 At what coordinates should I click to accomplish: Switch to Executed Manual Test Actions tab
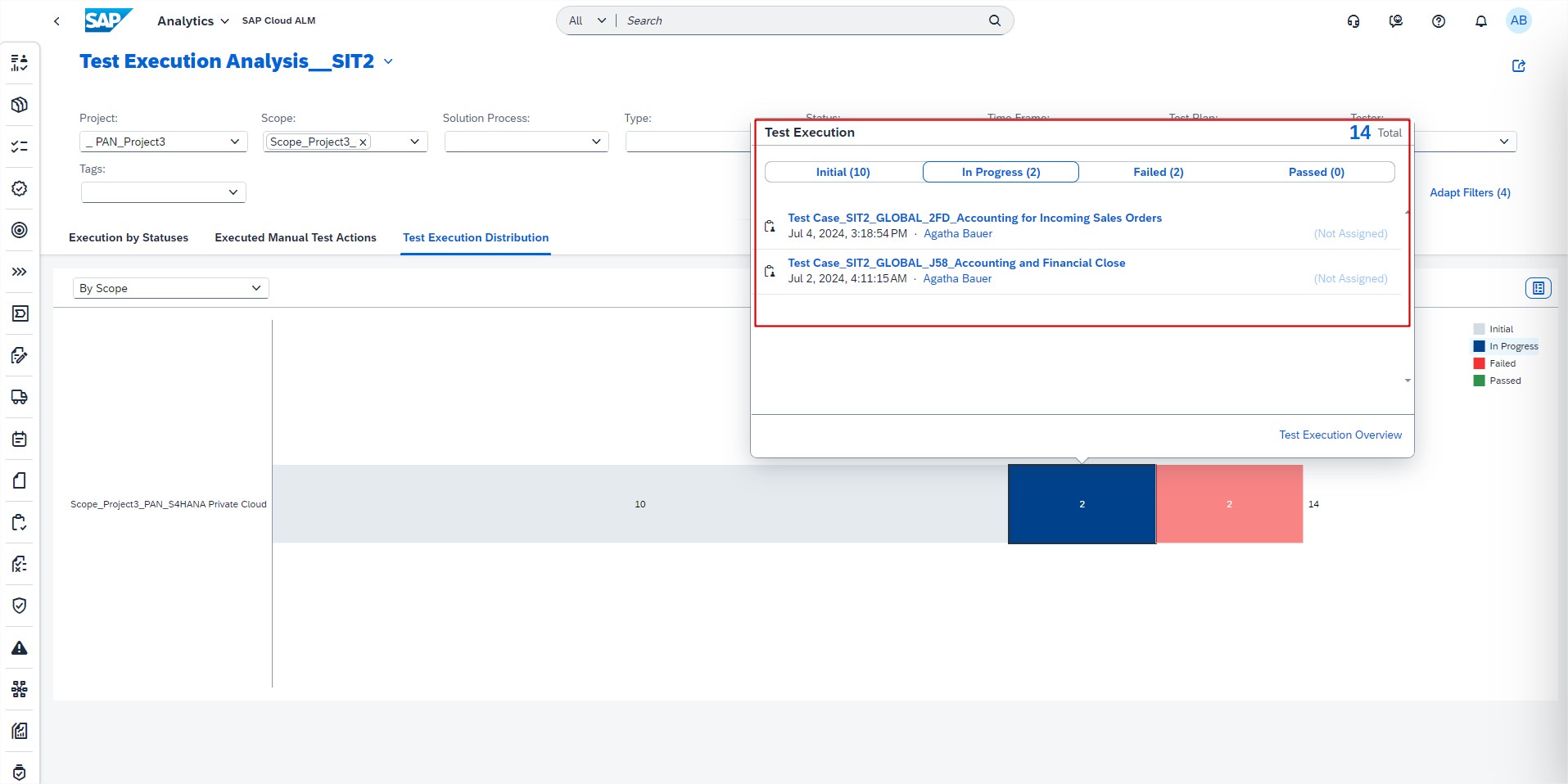pyautogui.click(x=296, y=237)
